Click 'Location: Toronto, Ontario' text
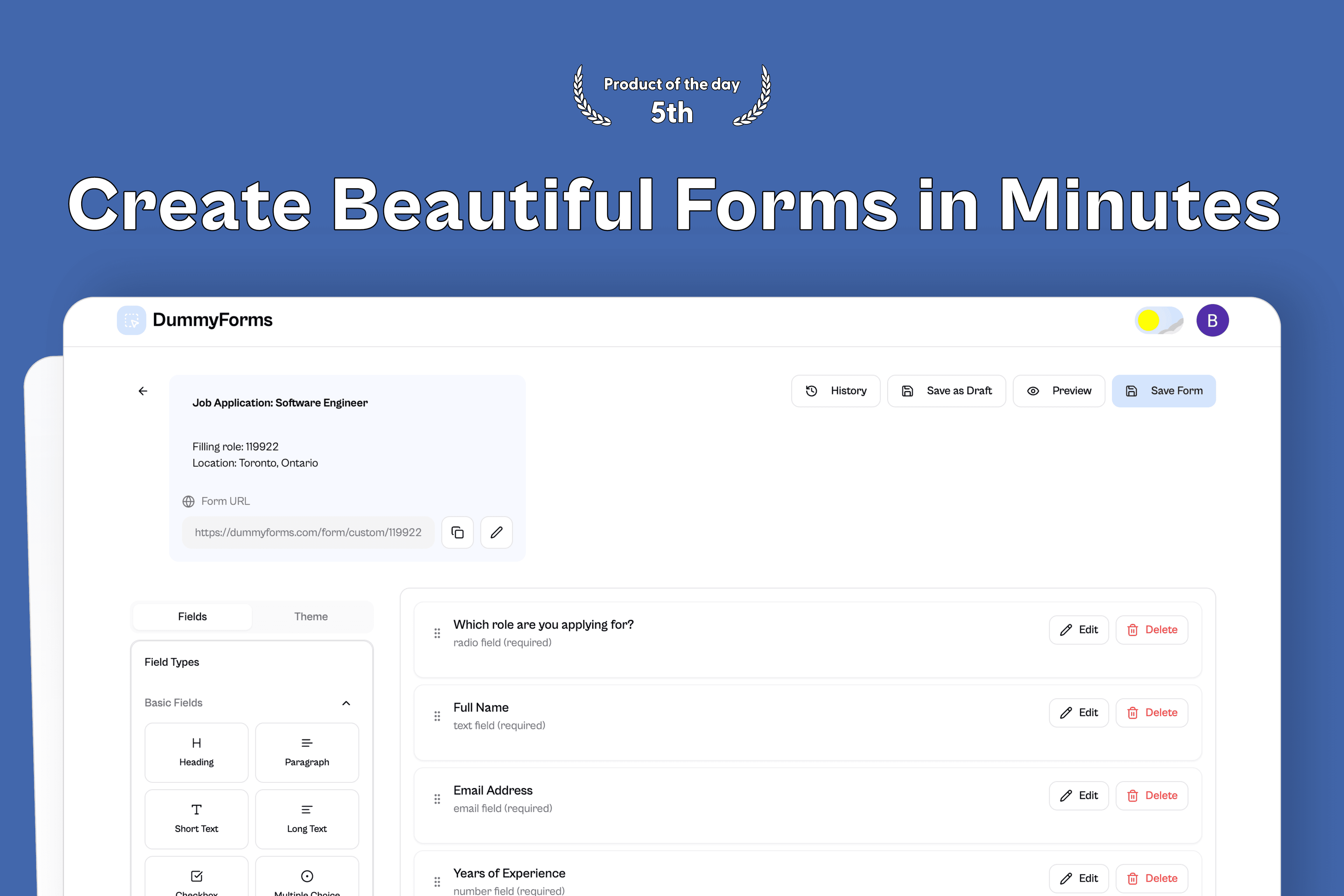Screen dimensions: 1344x896 pos(255,463)
